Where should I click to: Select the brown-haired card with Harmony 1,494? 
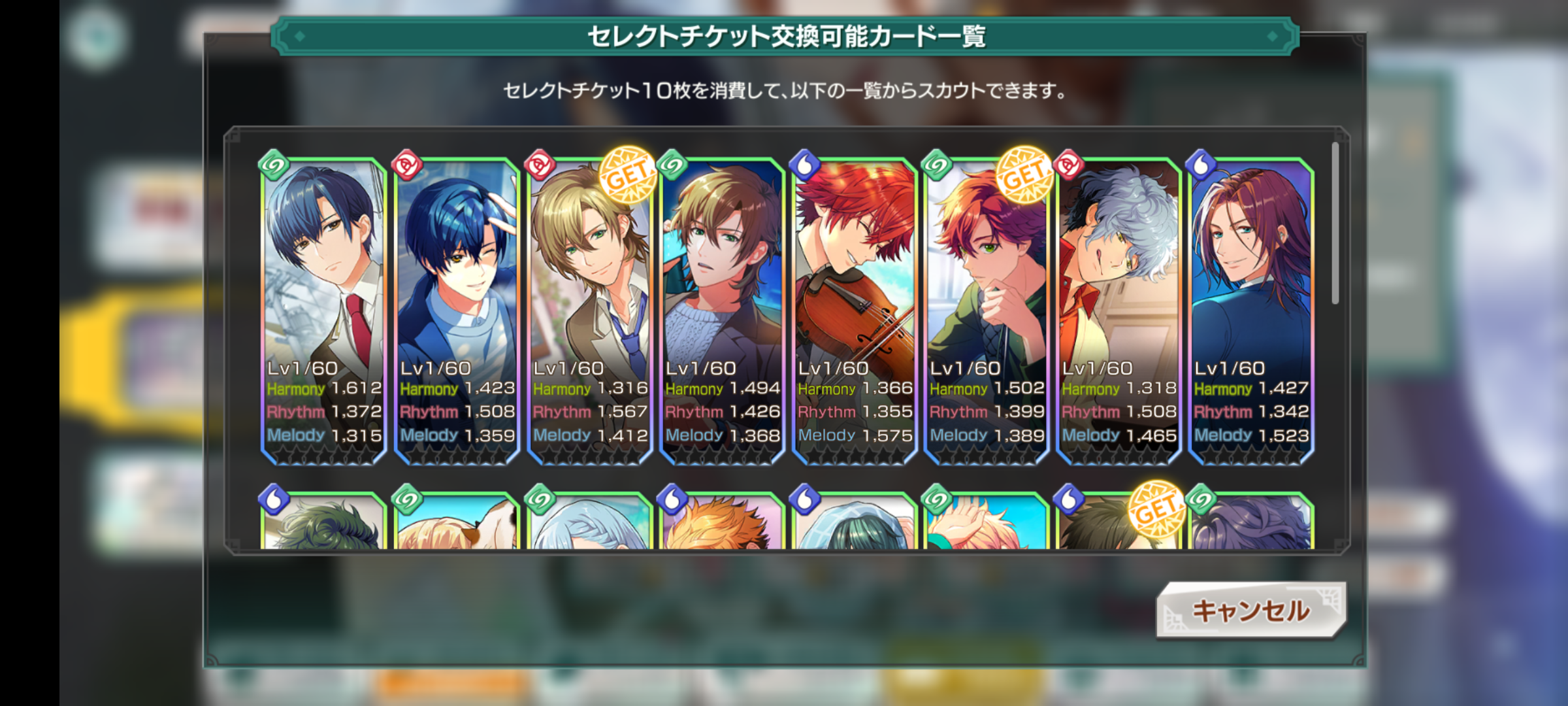pyautogui.click(x=722, y=311)
